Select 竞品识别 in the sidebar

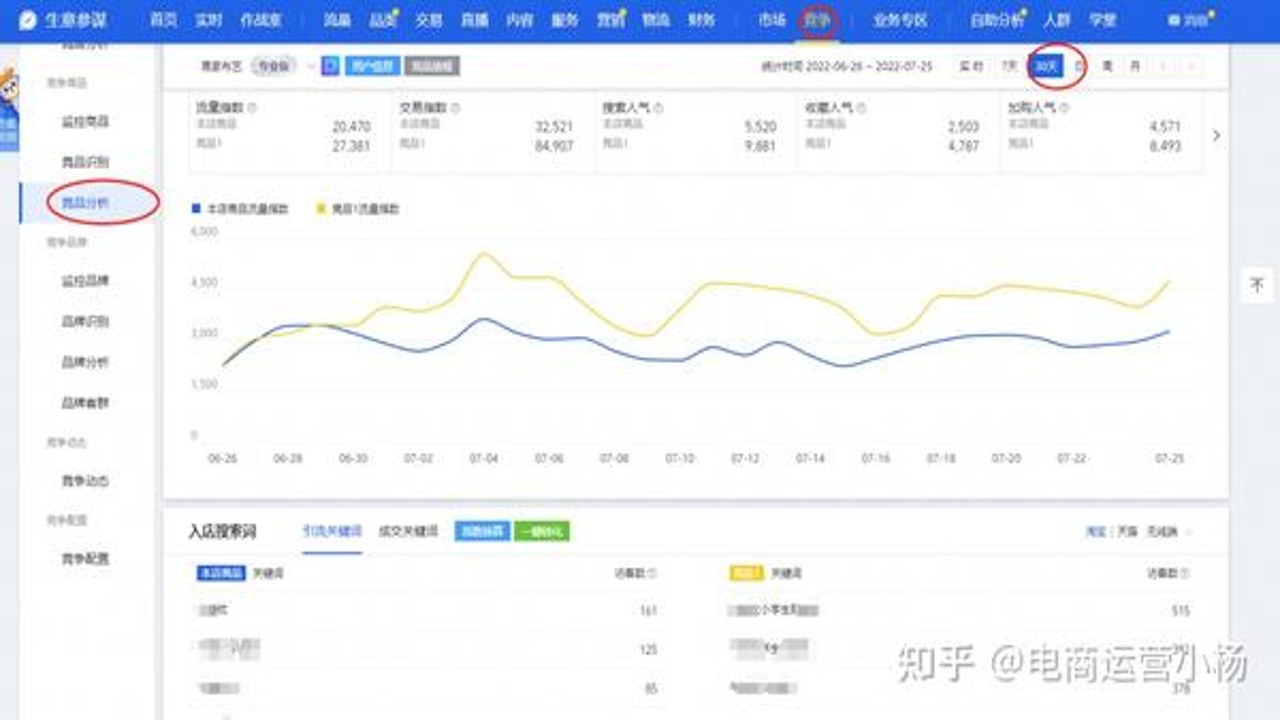coord(86,162)
